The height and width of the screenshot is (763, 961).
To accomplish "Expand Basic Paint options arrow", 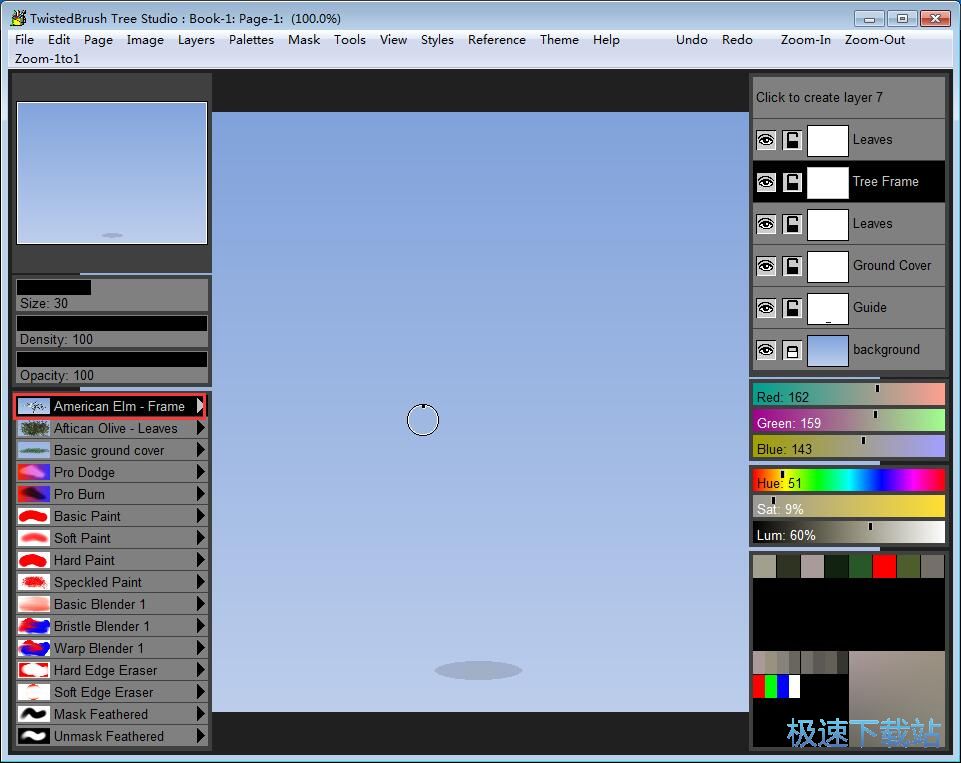I will click(x=200, y=516).
